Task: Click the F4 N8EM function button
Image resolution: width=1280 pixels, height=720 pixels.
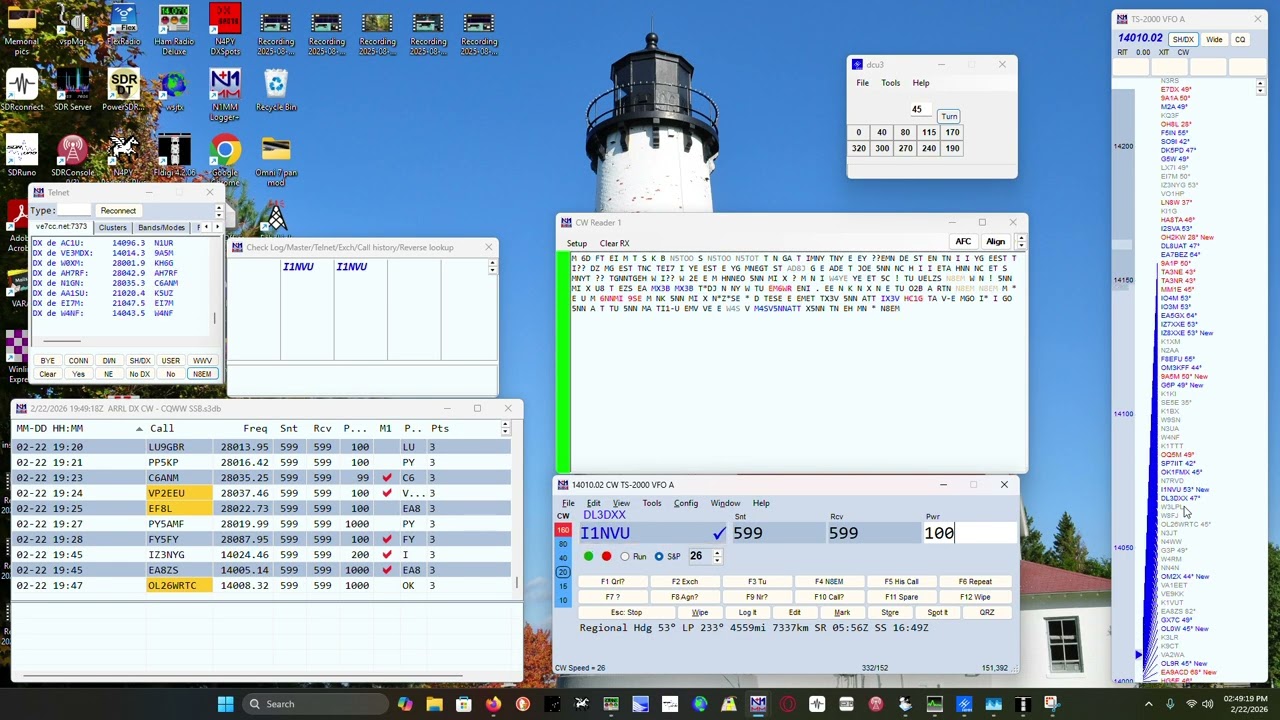Action: click(x=828, y=581)
